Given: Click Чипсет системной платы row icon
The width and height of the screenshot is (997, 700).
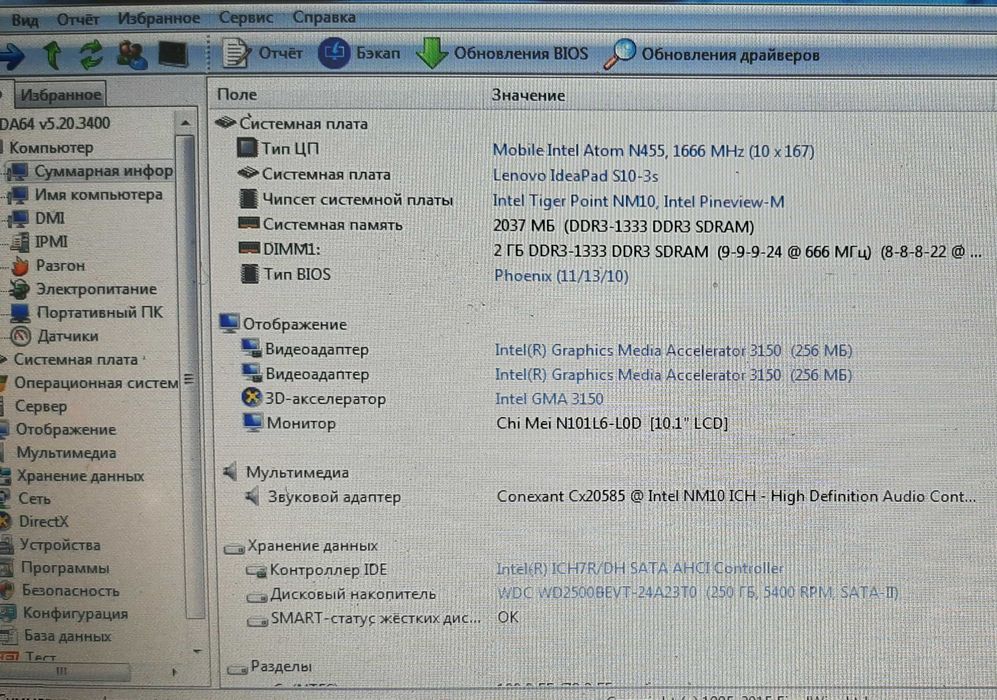Looking at the screenshot, I should pos(248,198).
